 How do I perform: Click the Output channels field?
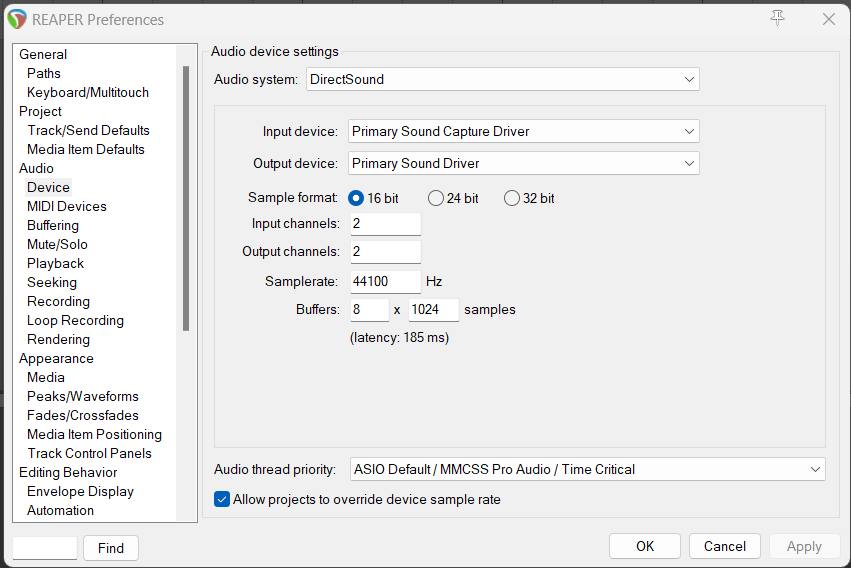[x=385, y=252]
